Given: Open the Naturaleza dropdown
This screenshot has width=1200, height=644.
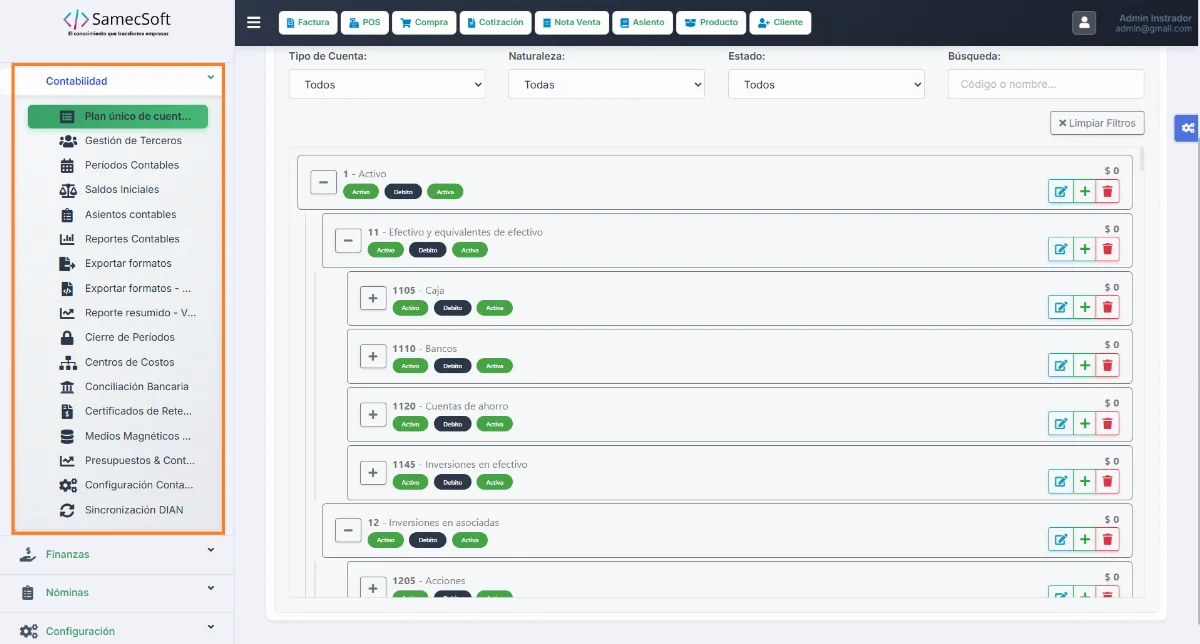Looking at the screenshot, I should click(x=606, y=84).
